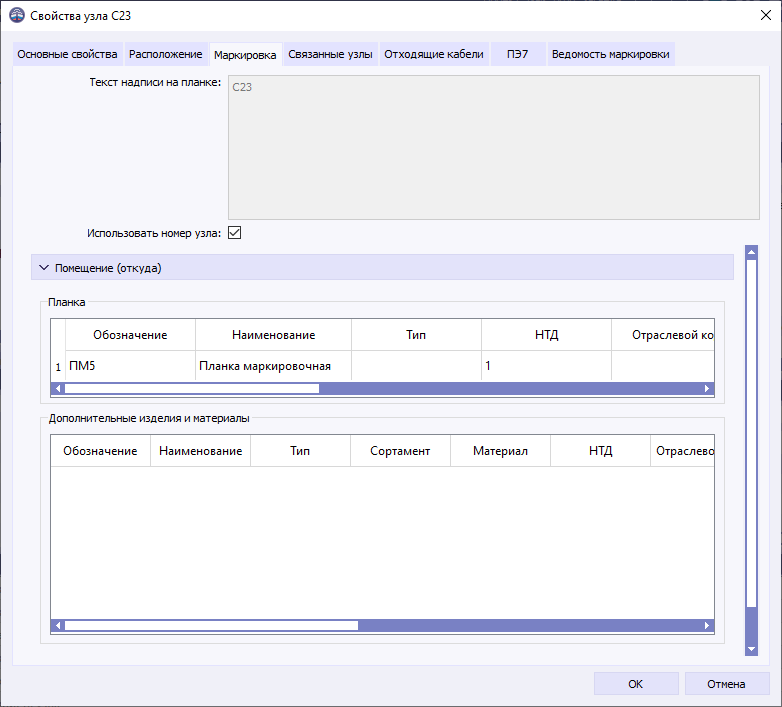Open the Основные свойства tab
This screenshot has width=782, height=707.
[67, 54]
